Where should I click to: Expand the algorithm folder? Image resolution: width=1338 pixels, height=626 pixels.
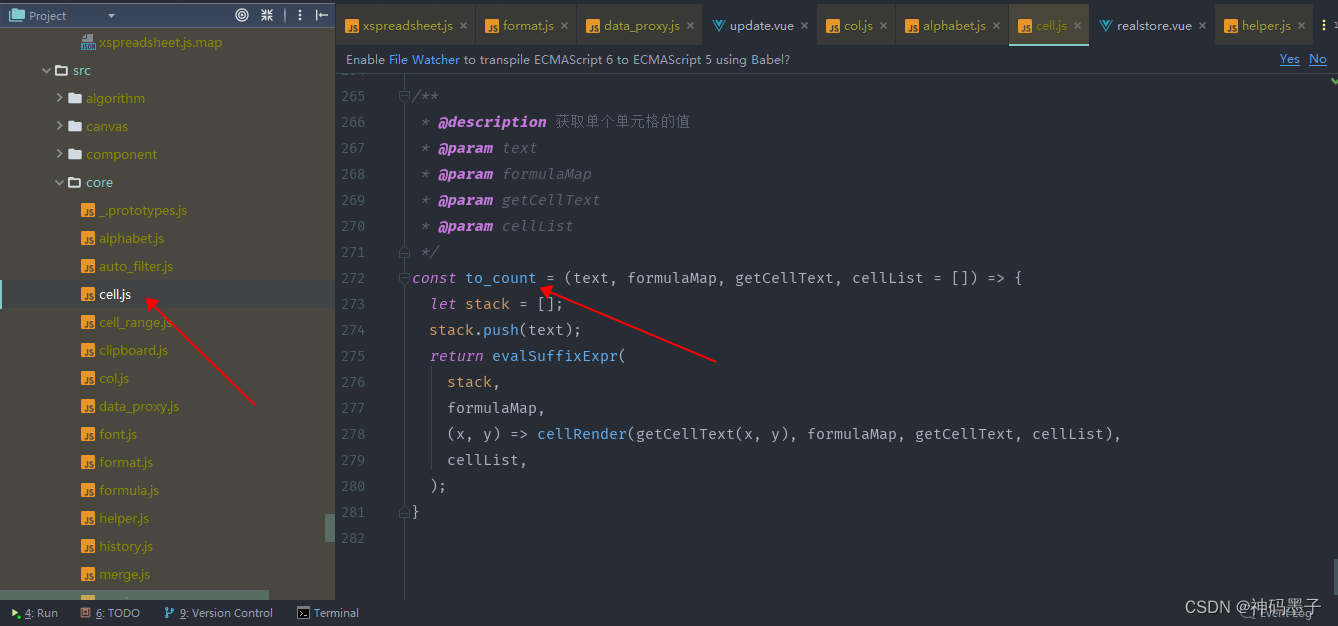[x=60, y=98]
